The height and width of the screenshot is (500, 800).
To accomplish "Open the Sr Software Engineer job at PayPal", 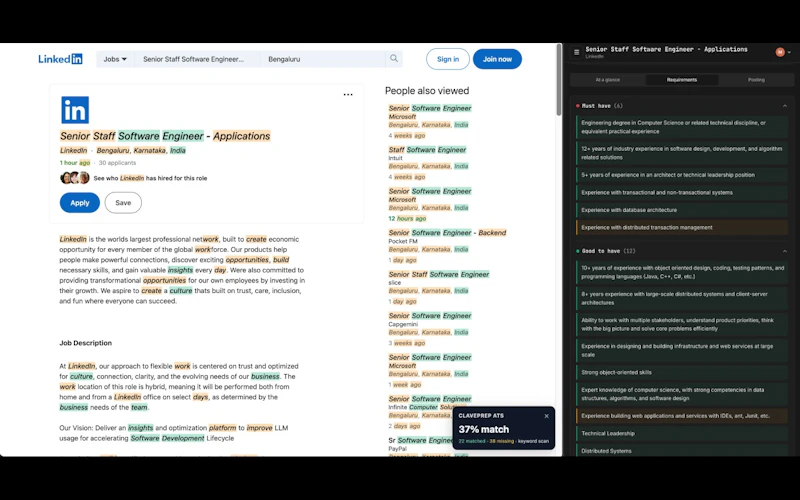I will tap(420, 440).
